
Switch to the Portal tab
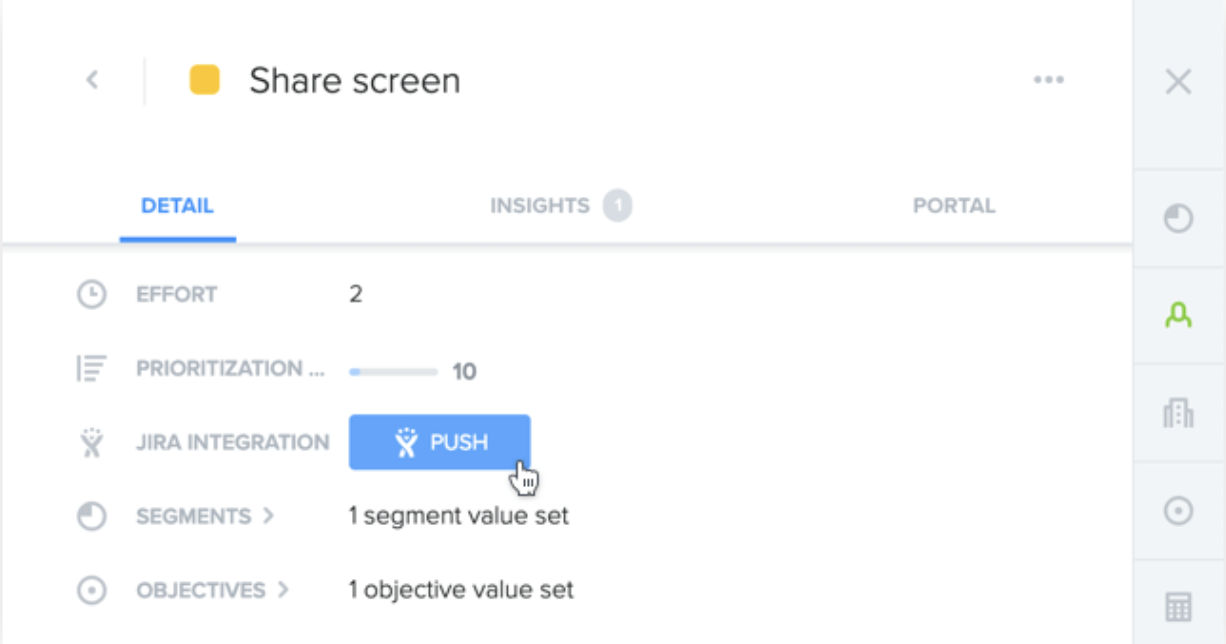pyautogui.click(x=954, y=206)
